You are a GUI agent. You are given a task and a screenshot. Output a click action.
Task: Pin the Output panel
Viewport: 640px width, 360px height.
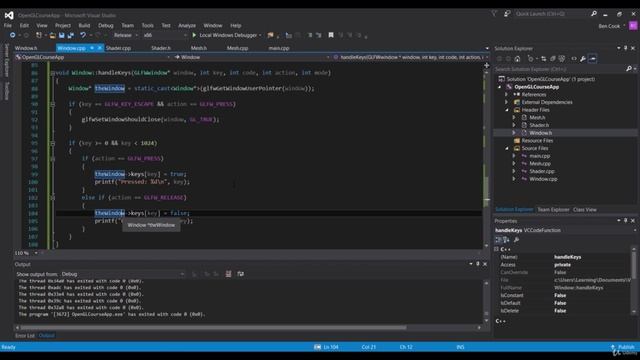tap(478, 264)
